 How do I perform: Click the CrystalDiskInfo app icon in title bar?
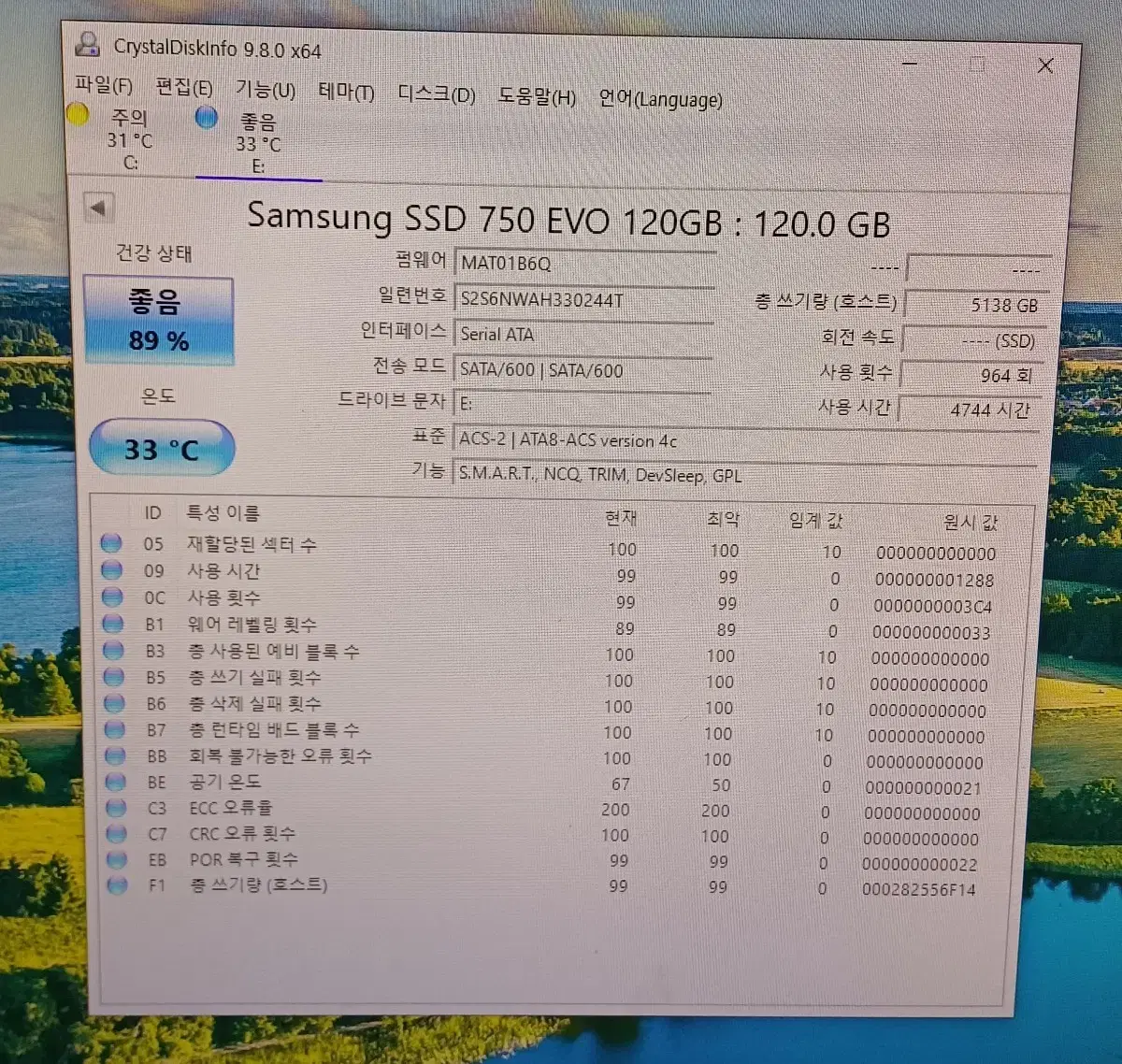(x=88, y=44)
